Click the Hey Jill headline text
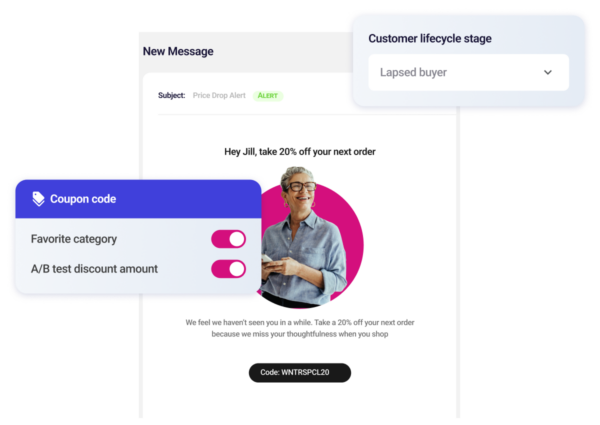The image size is (600, 425). (300, 152)
